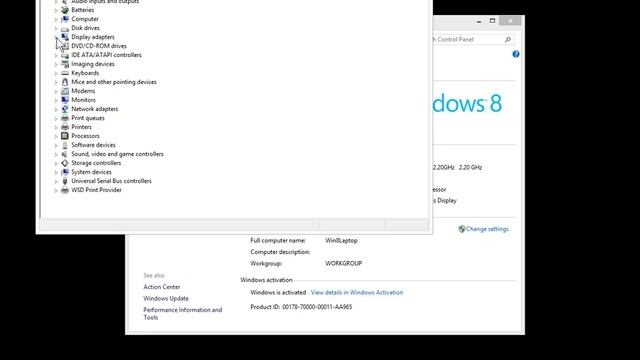Open Performance Information and Tools
This screenshot has width=640, height=360.
183,313
